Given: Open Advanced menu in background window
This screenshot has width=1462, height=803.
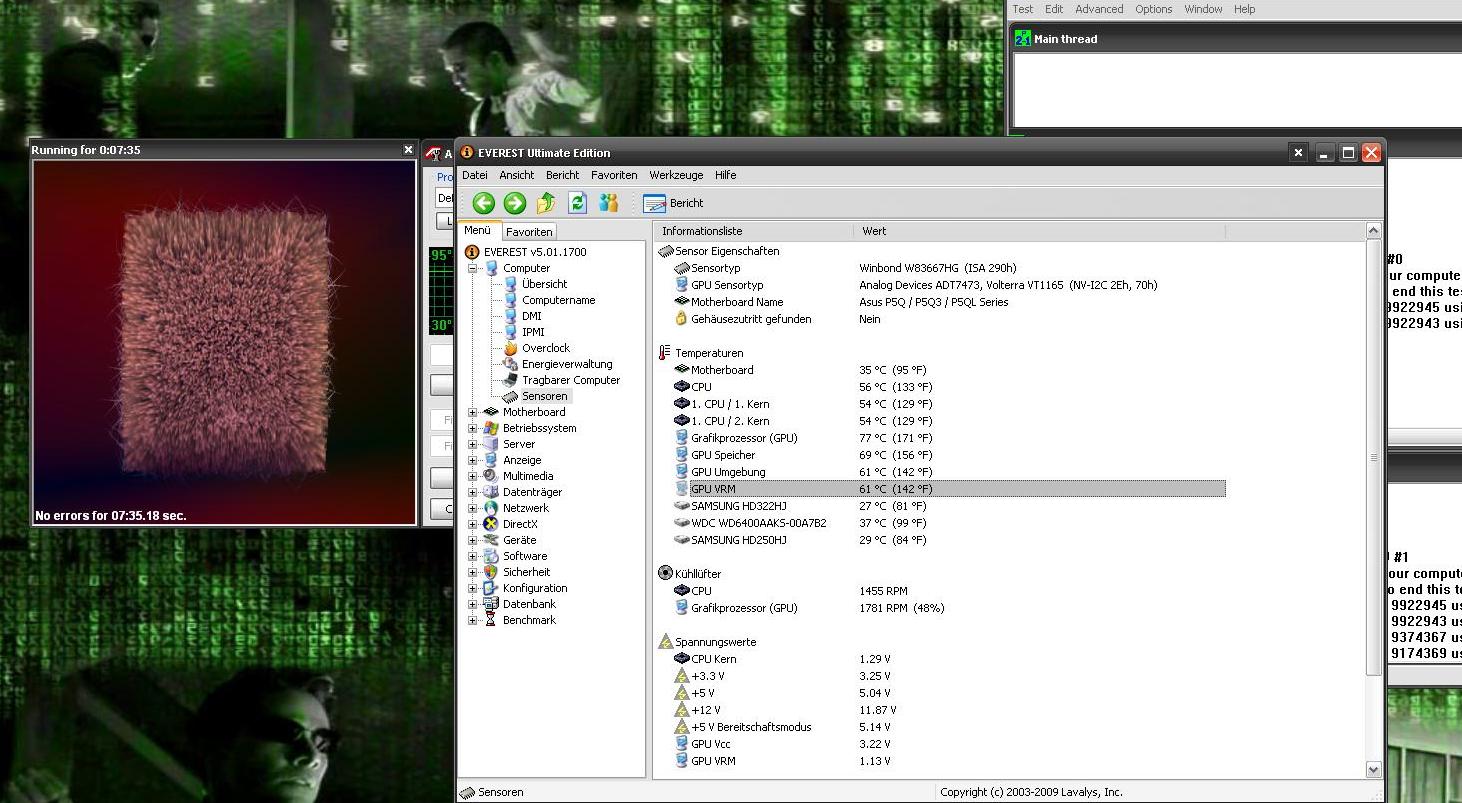Looking at the screenshot, I should click(1099, 9).
